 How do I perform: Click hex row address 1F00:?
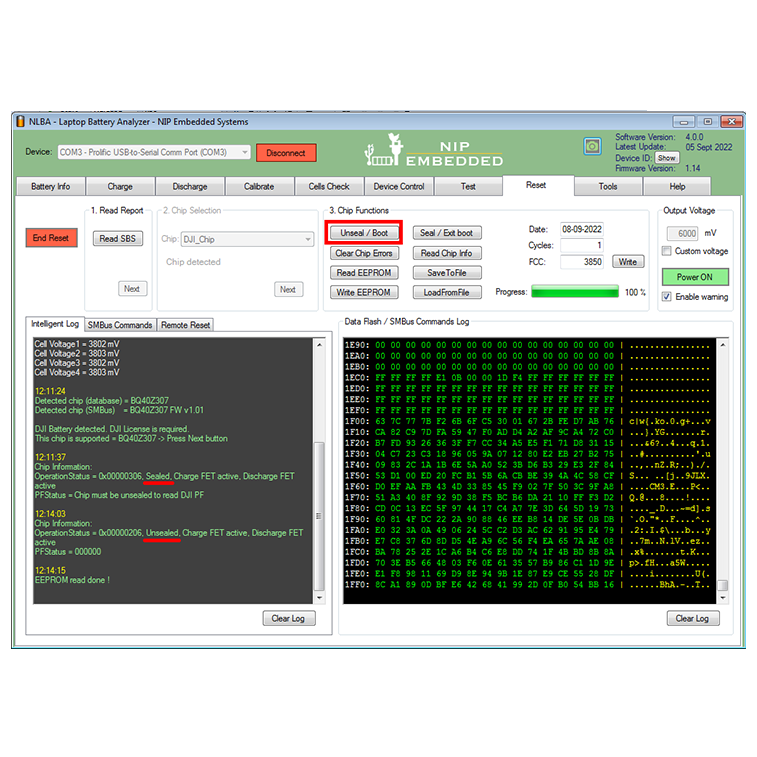[x=357, y=421]
